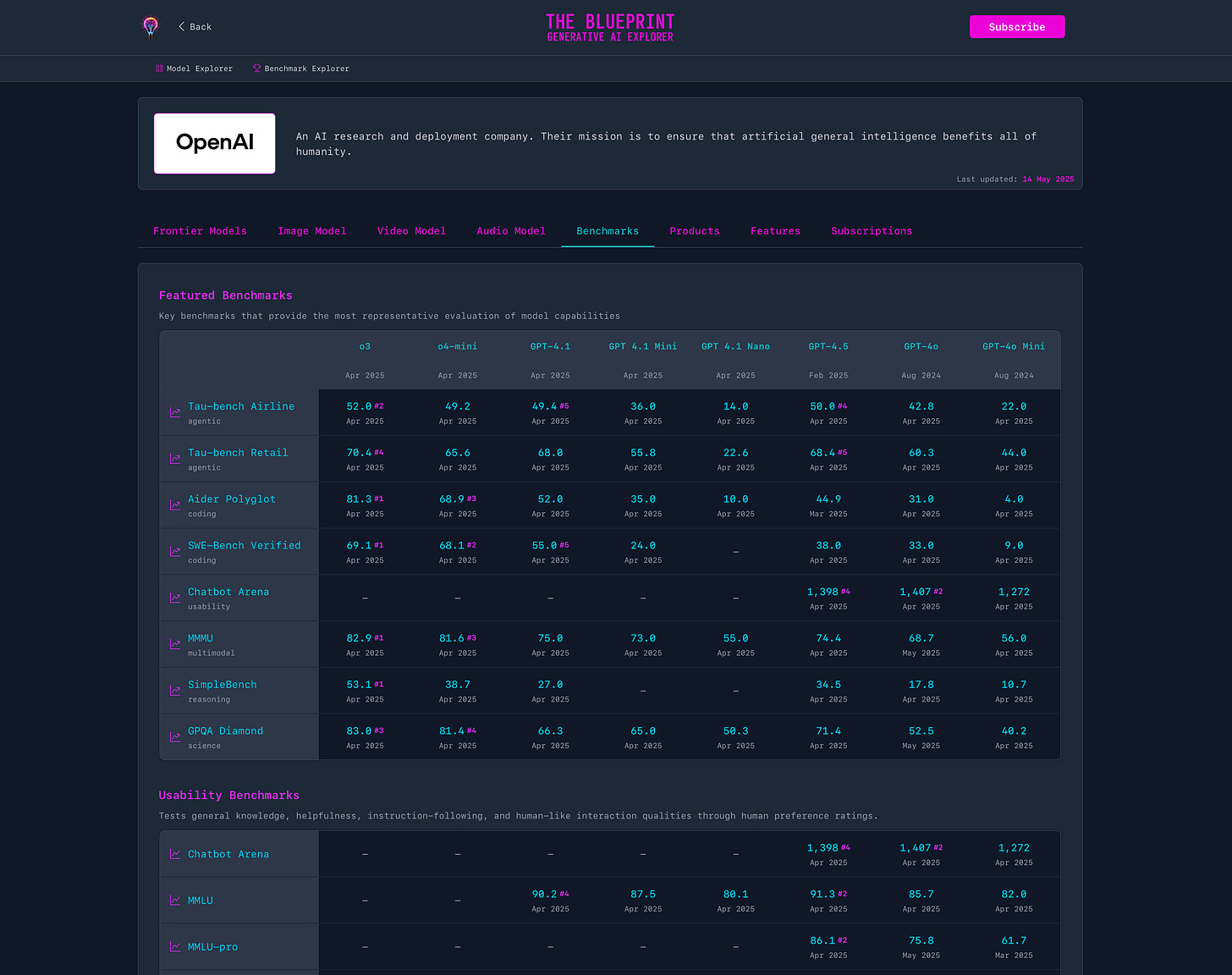Open the MMMU benchmark link
This screenshot has width=1232, height=975.
click(x=201, y=638)
